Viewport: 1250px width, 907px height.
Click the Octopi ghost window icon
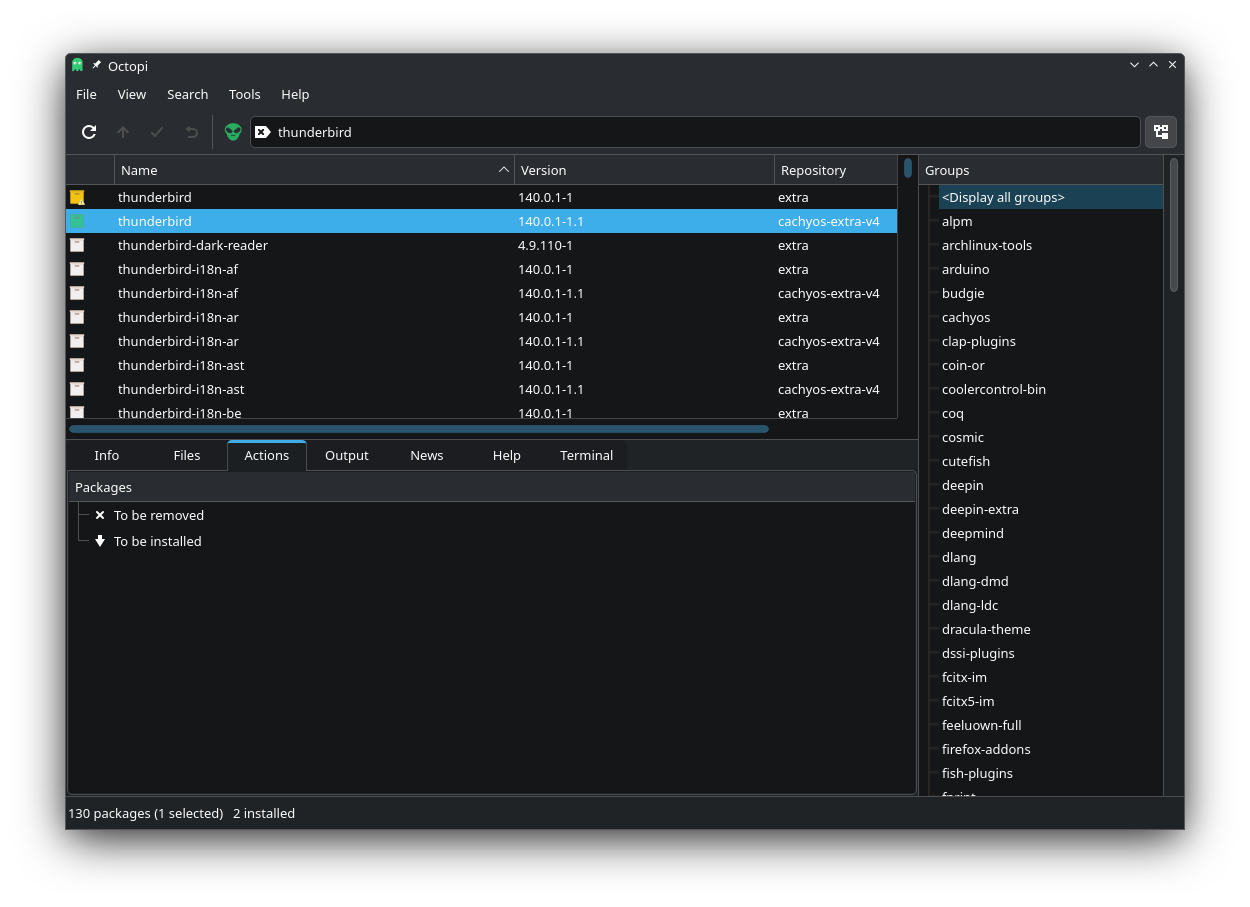pyautogui.click(x=78, y=65)
